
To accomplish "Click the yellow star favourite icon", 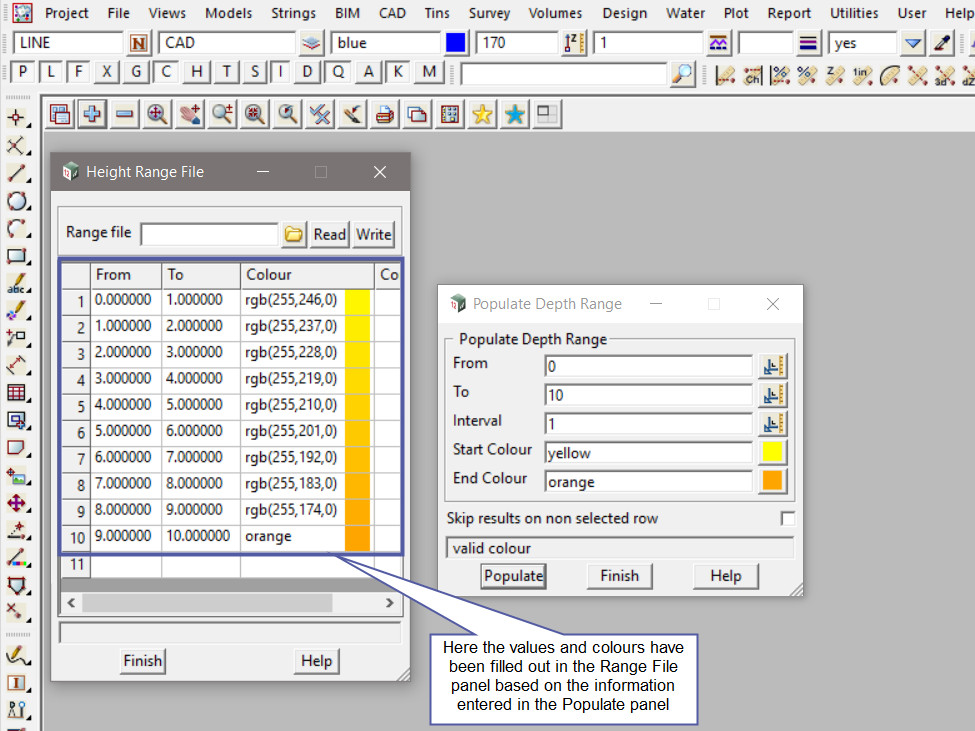I will (482, 115).
